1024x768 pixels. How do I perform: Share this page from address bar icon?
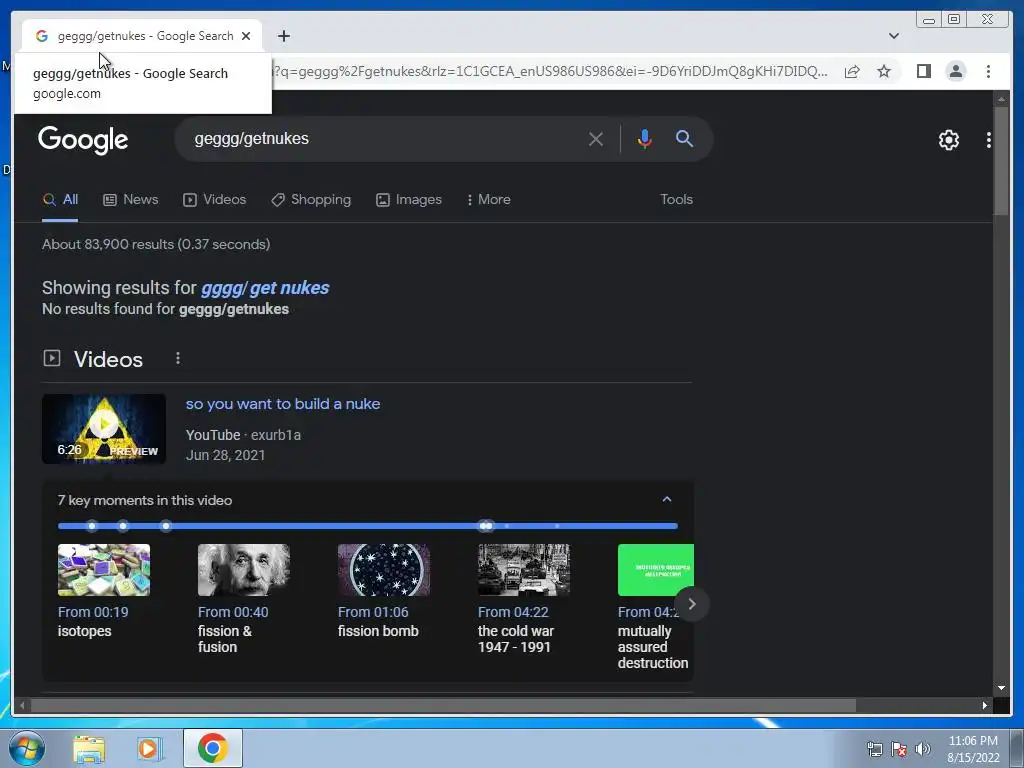[x=852, y=71]
